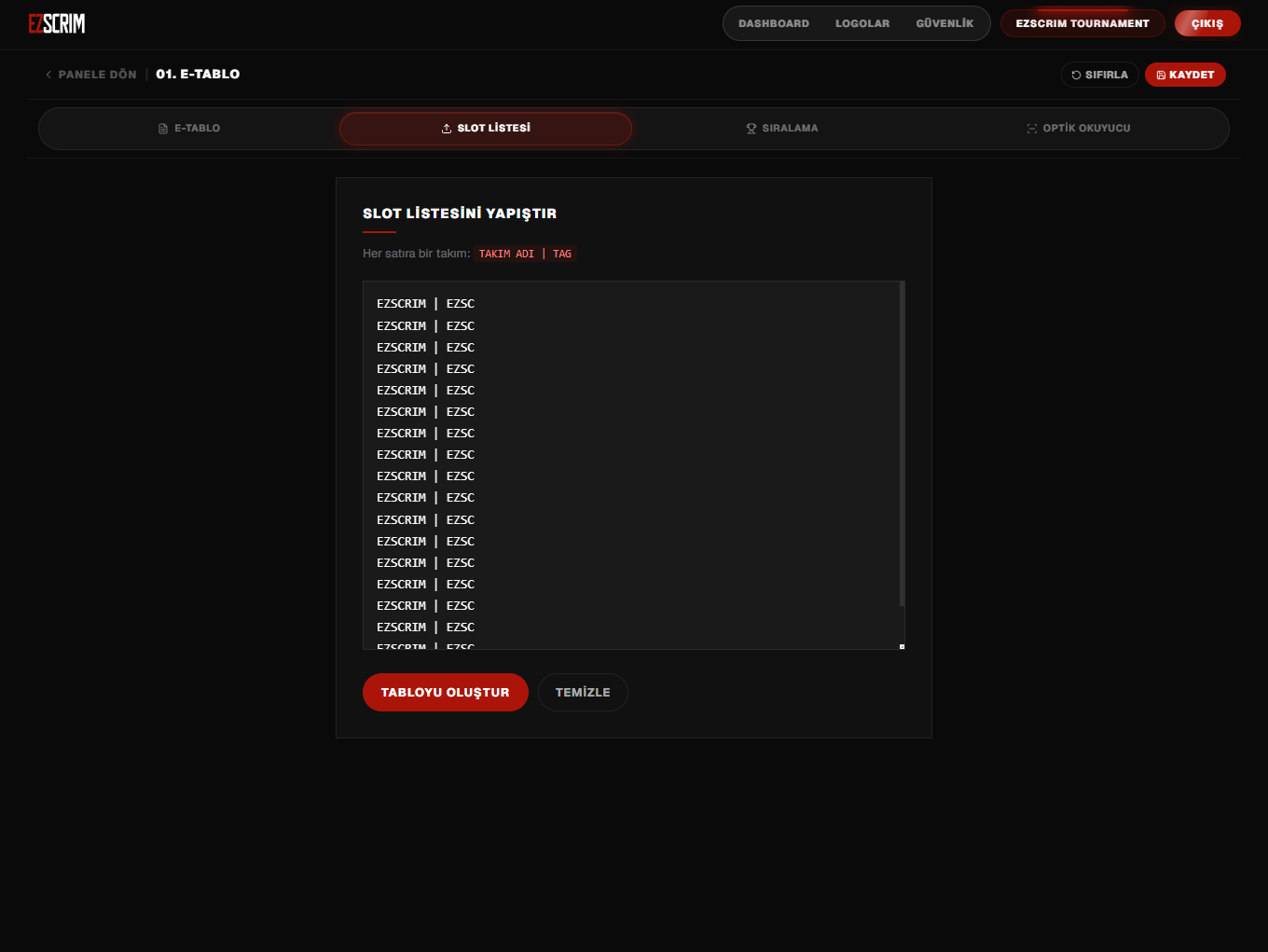Click the SLOT LİSTESİNİ YAPIŞTIR heading
Viewport: 1268px width, 952px height.
(x=460, y=214)
